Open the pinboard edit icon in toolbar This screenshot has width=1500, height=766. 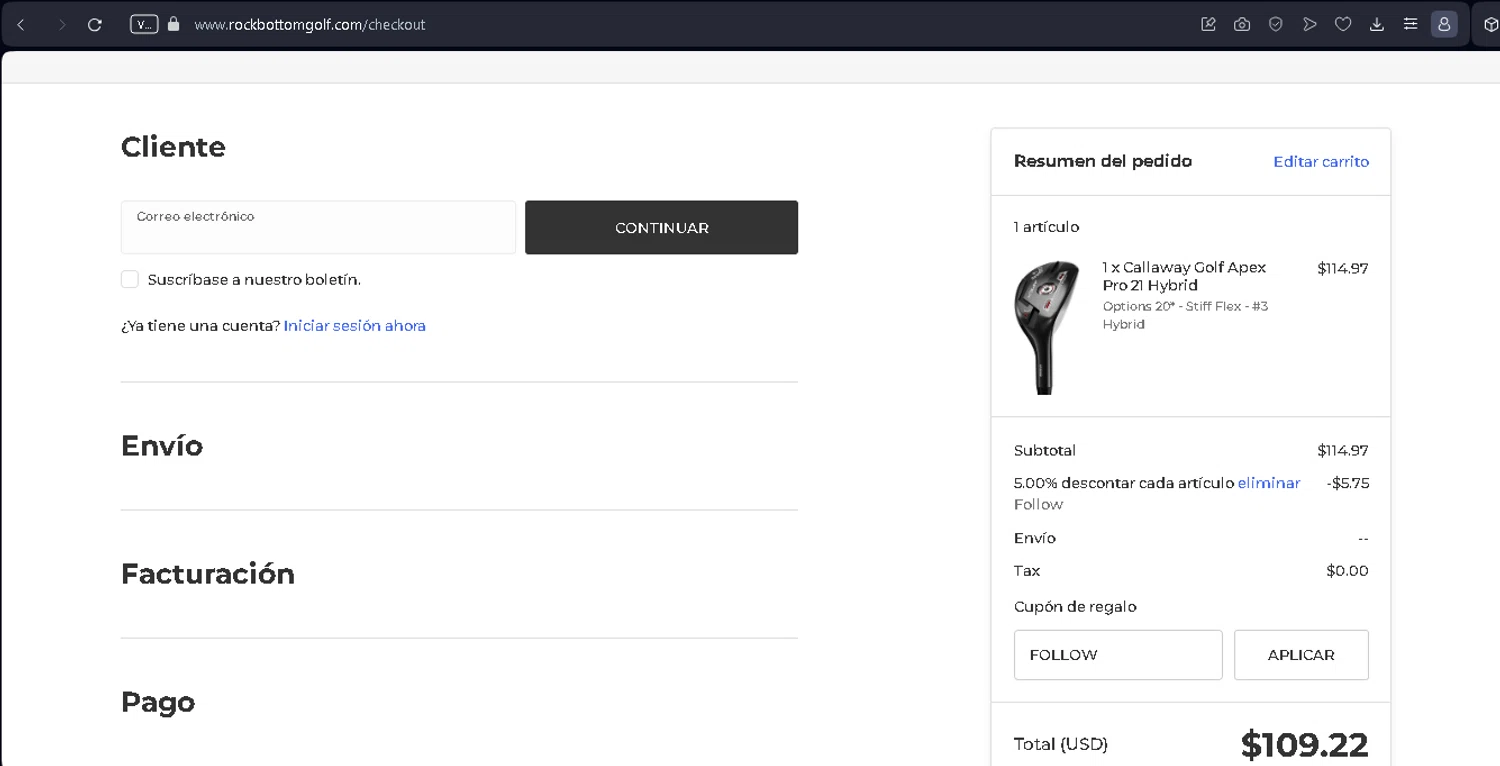pos(1208,24)
